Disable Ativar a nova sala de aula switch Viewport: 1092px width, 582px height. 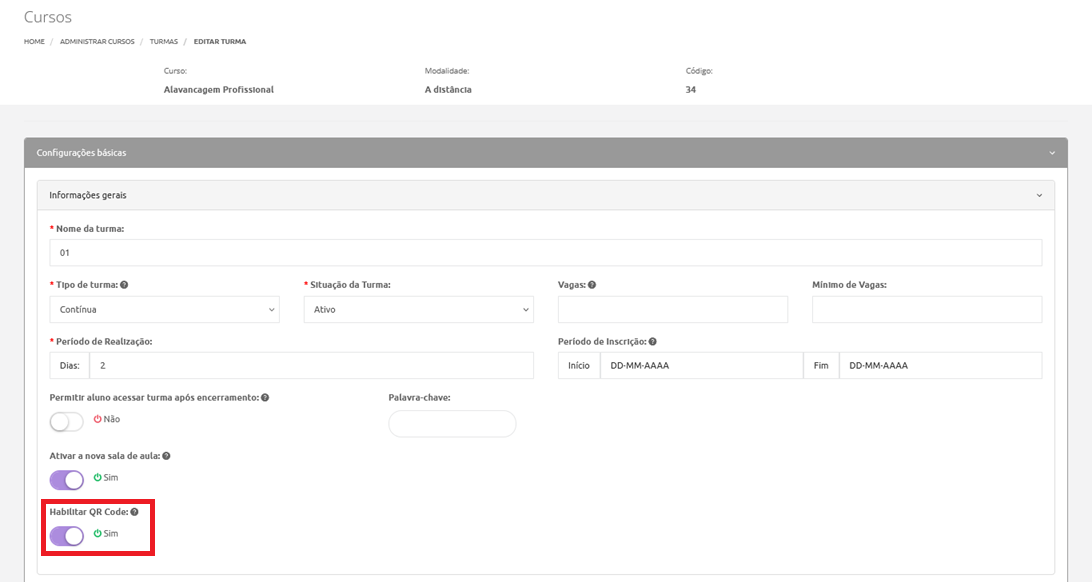point(67,480)
